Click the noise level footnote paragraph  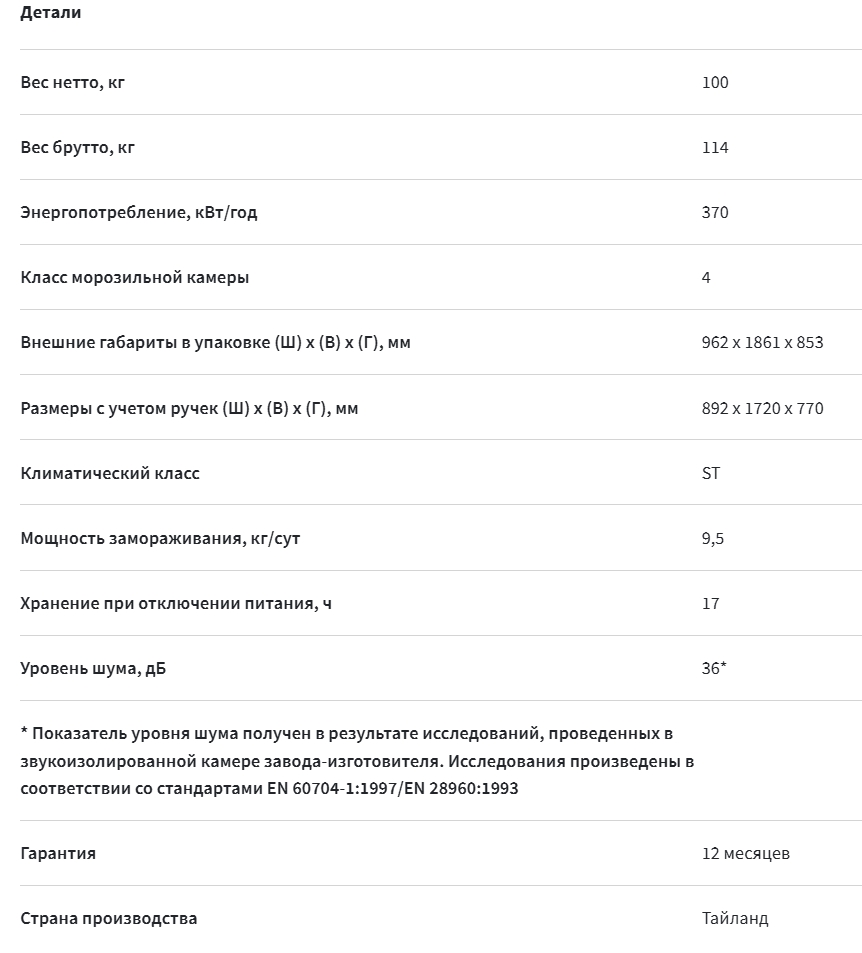coord(357,760)
